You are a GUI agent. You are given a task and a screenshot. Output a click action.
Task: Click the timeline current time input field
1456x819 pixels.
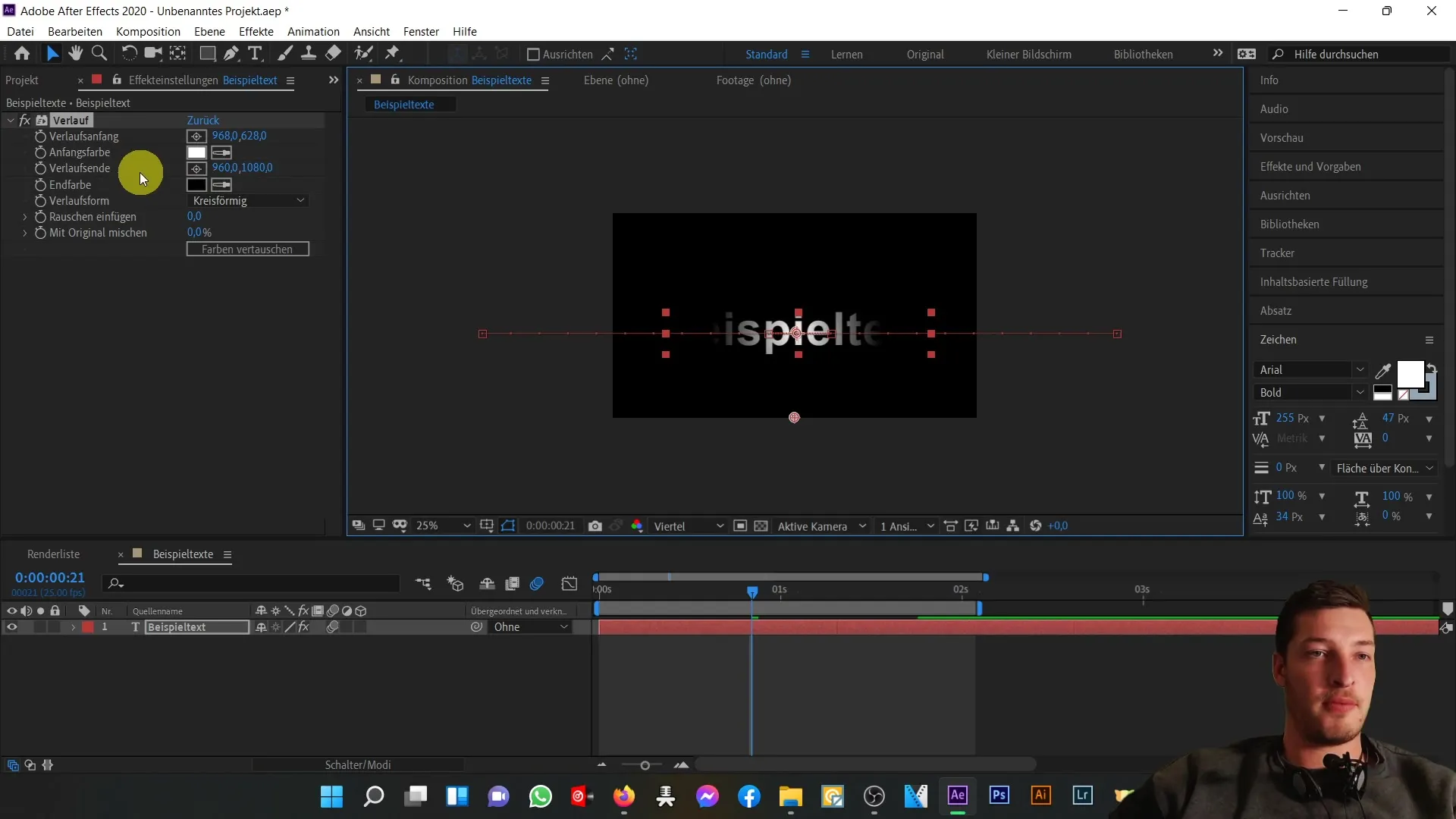click(50, 577)
